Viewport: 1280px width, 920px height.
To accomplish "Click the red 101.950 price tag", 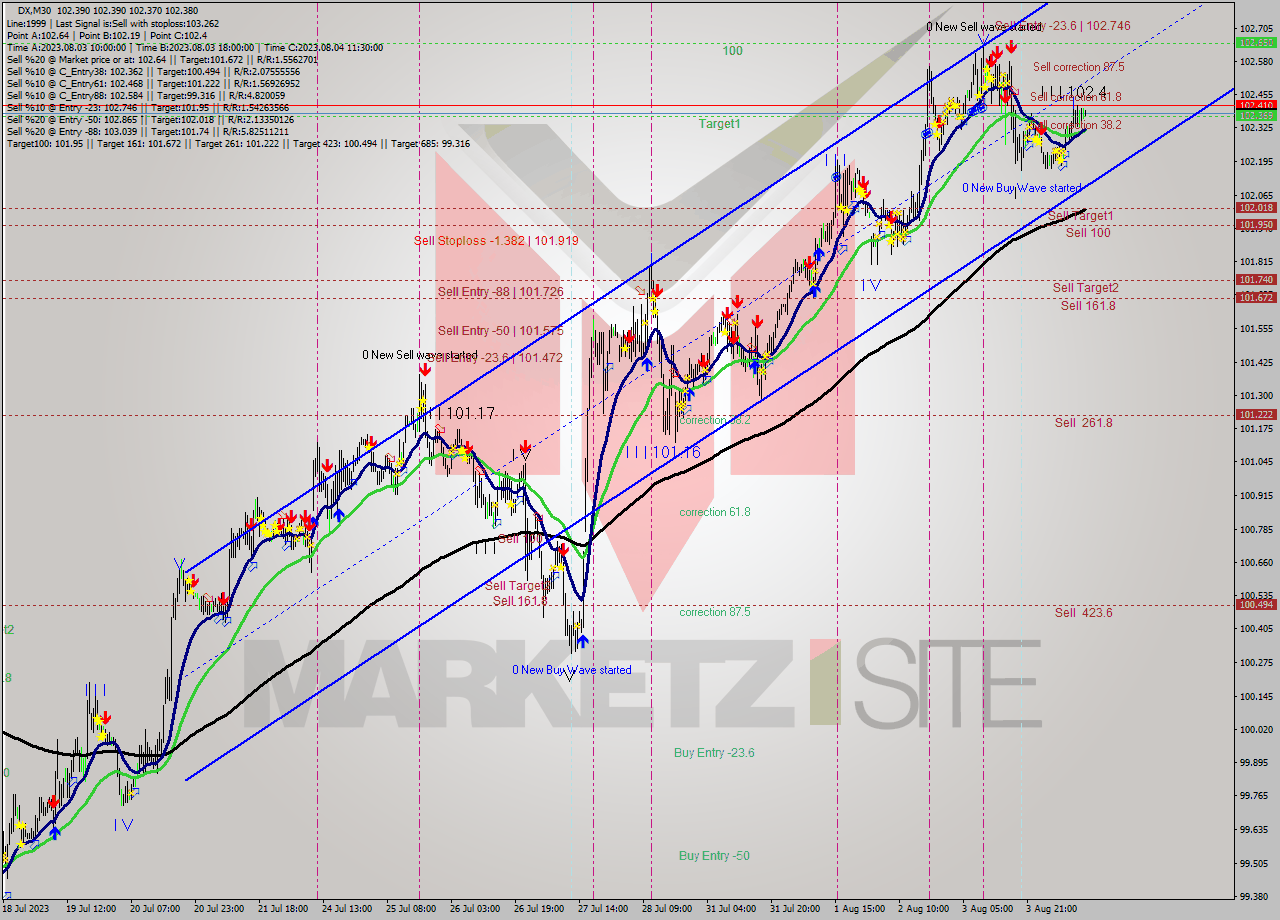I will click(x=1256, y=225).
